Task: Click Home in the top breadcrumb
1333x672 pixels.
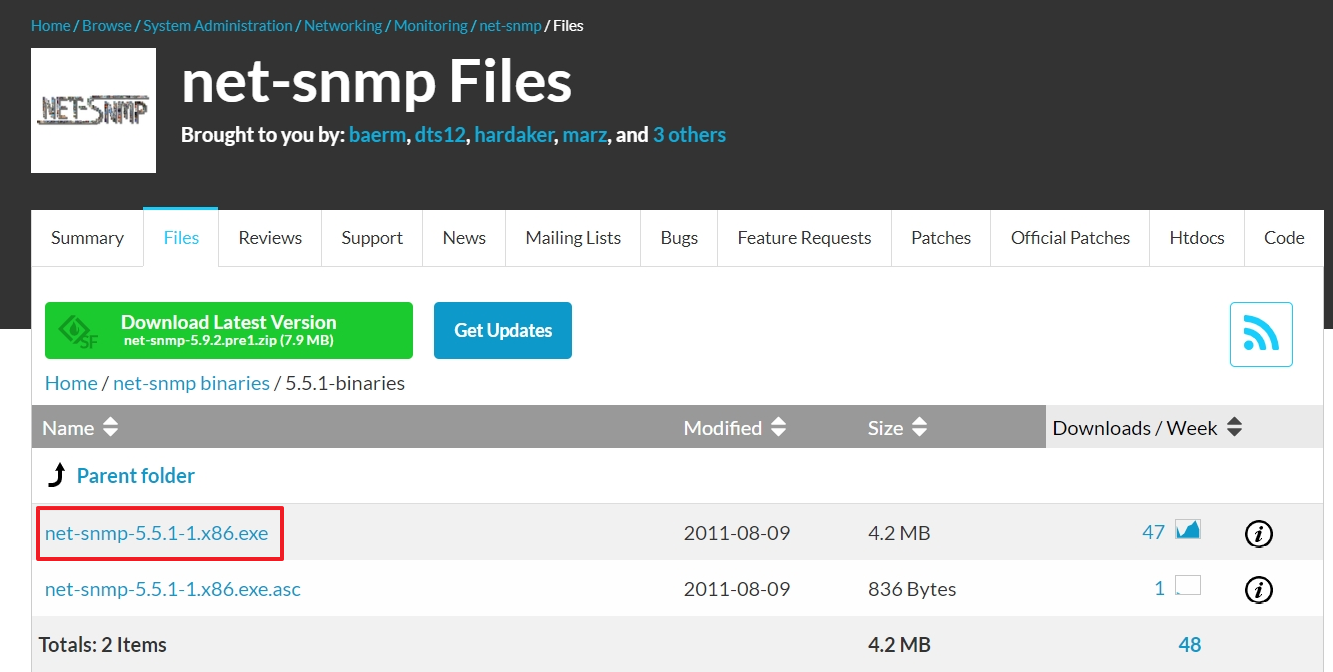Action: (x=50, y=25)
